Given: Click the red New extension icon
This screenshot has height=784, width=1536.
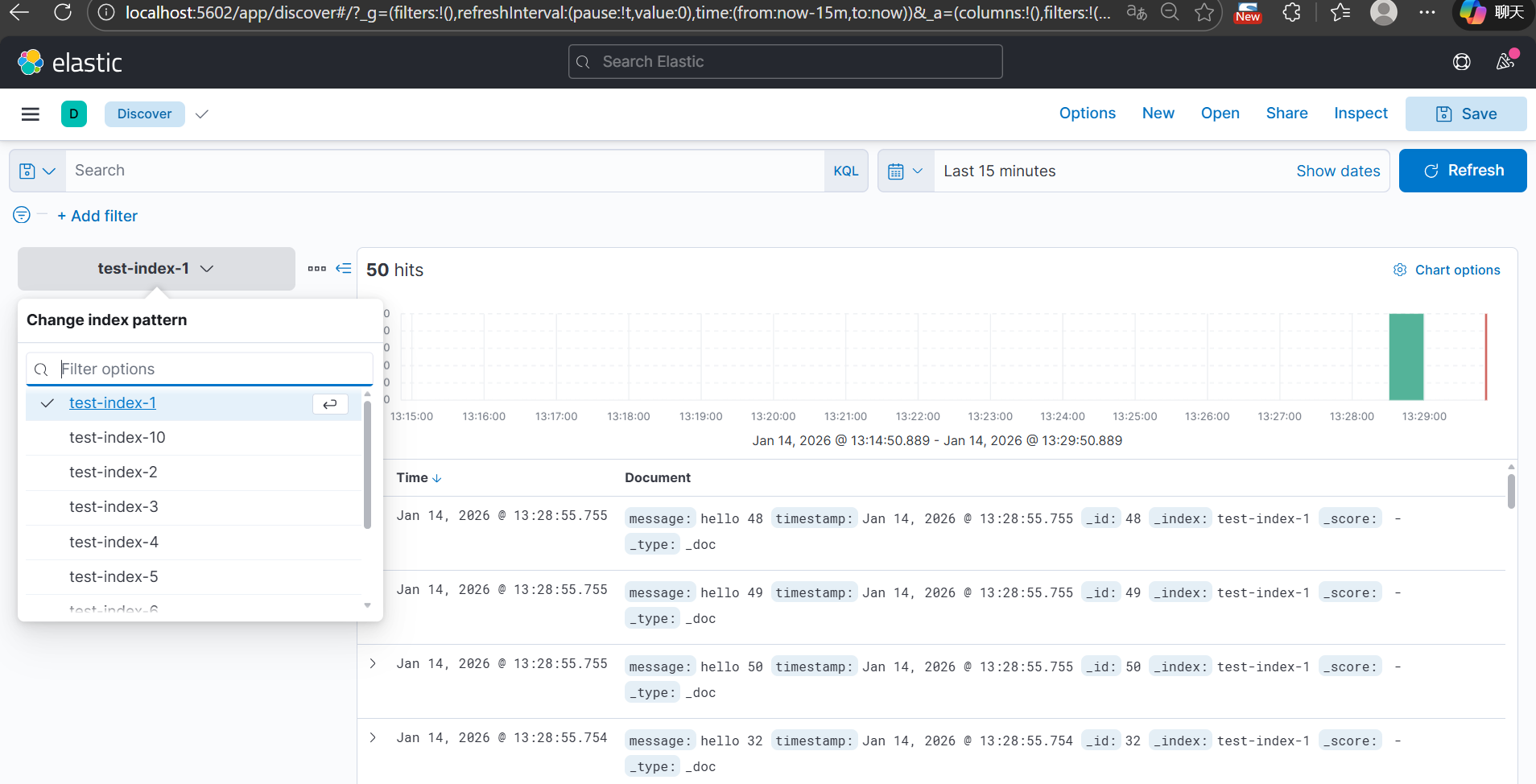Looking at the screenshot, I should tap(1248, 12).
